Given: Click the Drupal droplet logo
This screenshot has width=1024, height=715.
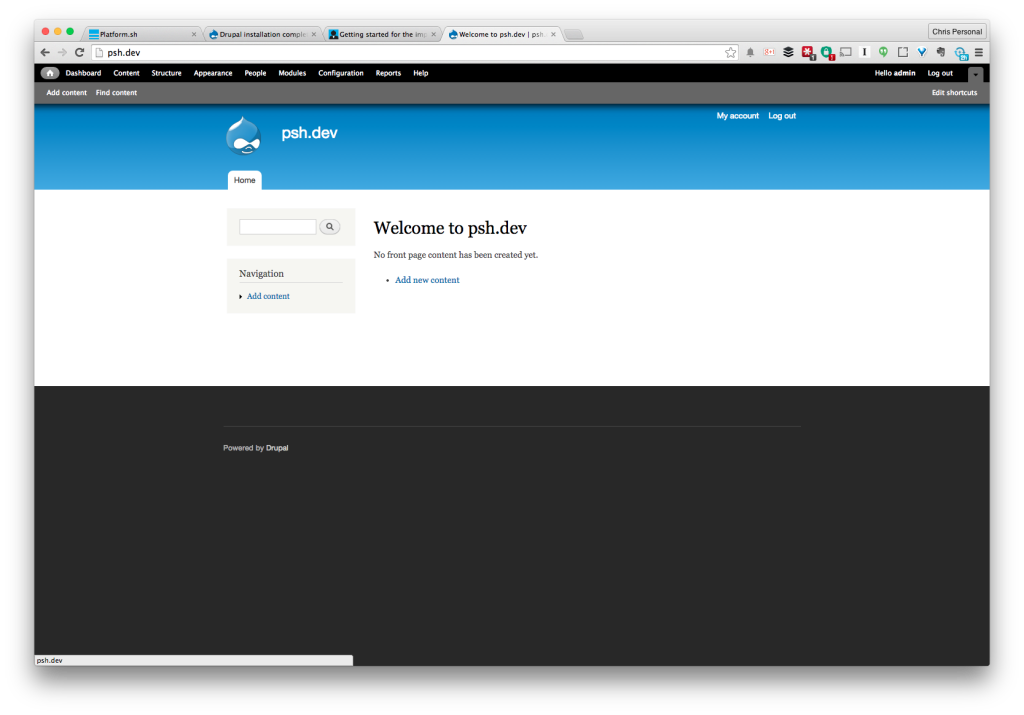Looking at the screenshot, I should click(x=244, y=136).
